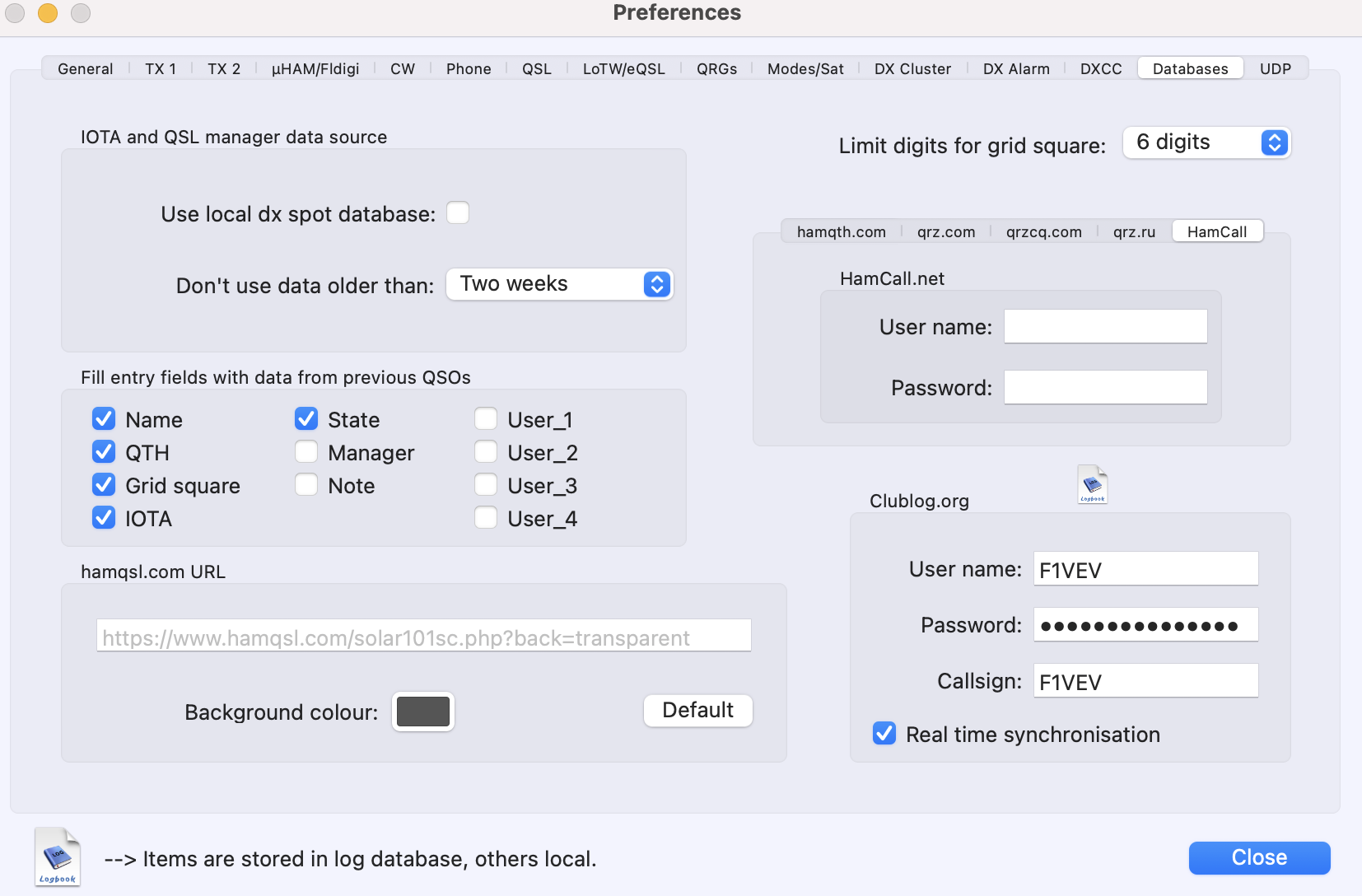Click the hamqsl.com URL input field
Image resolution: width=1362 pixels, height=896 pixels.
[x=423, y=636]
